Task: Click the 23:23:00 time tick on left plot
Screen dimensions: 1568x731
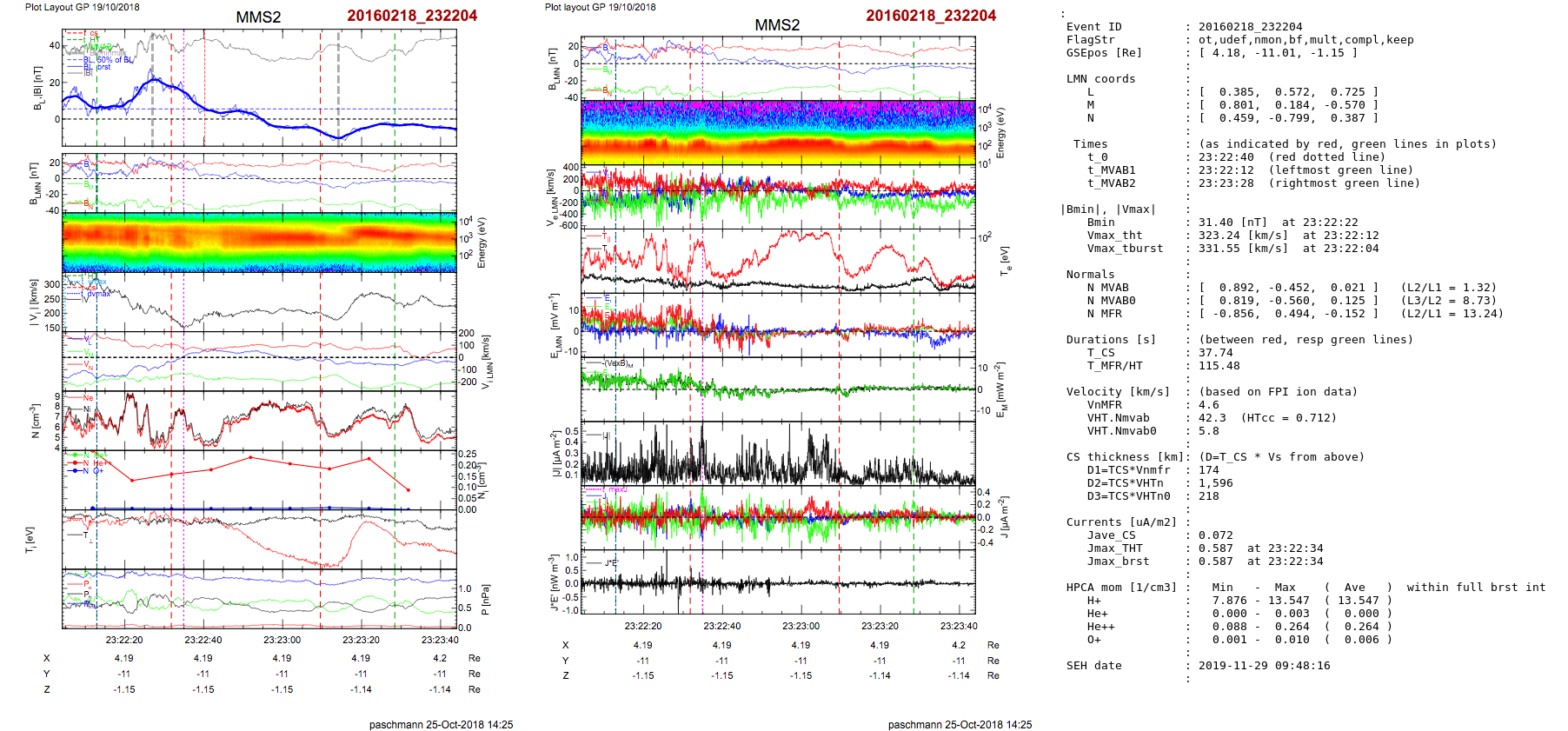Action: [282, 640]
